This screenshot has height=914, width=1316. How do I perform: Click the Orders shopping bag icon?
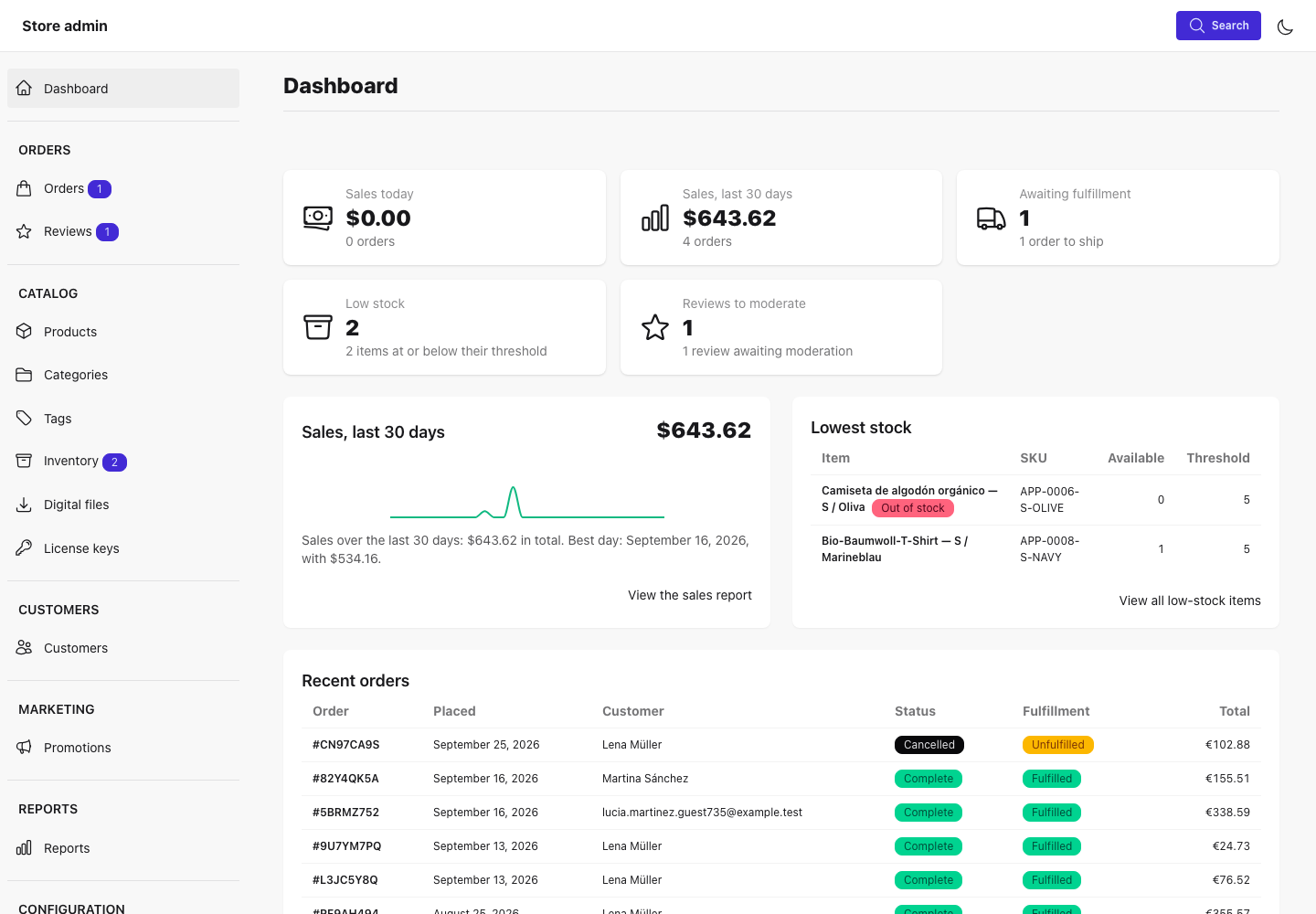[25, 188]
